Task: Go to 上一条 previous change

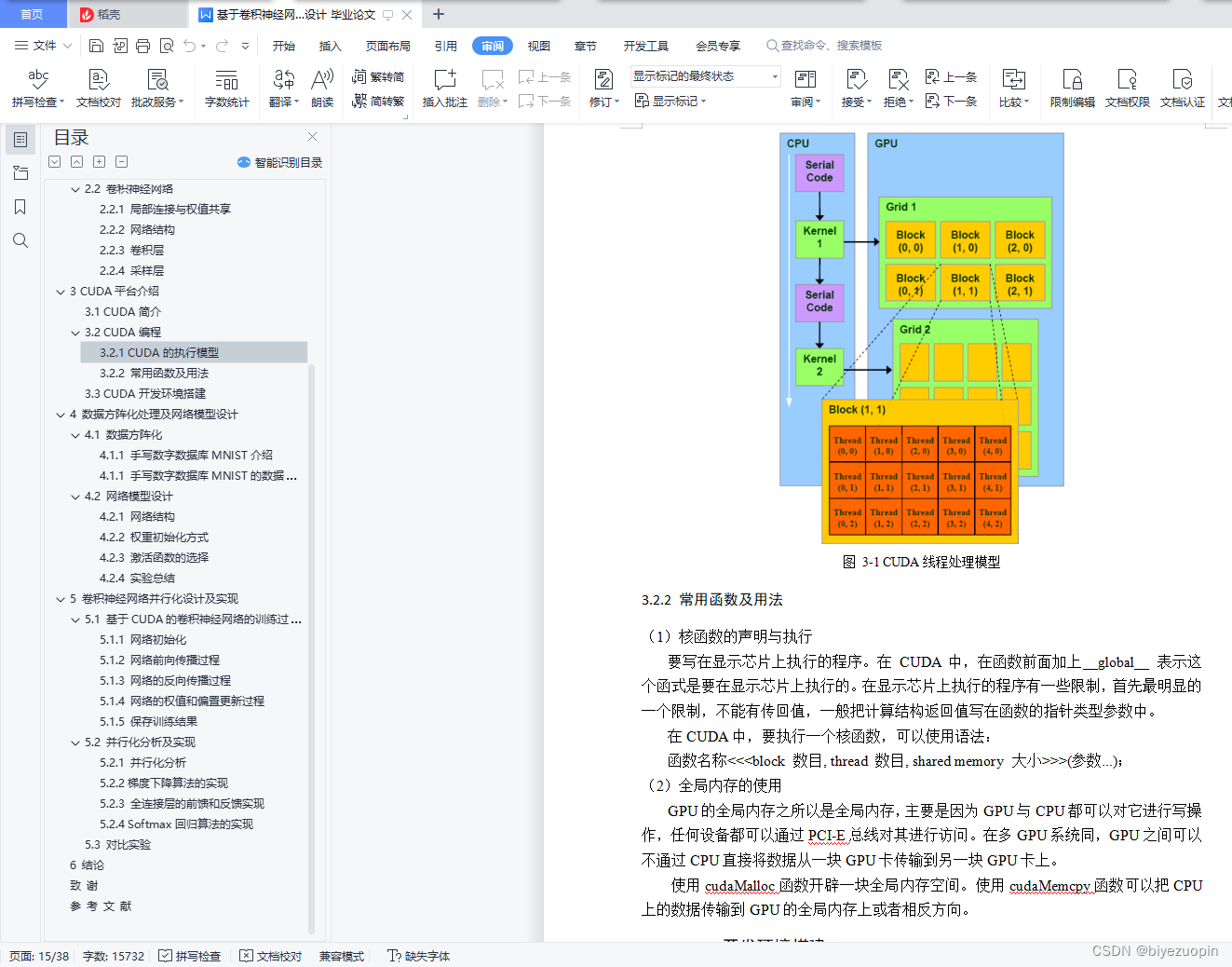Action: 951,76
